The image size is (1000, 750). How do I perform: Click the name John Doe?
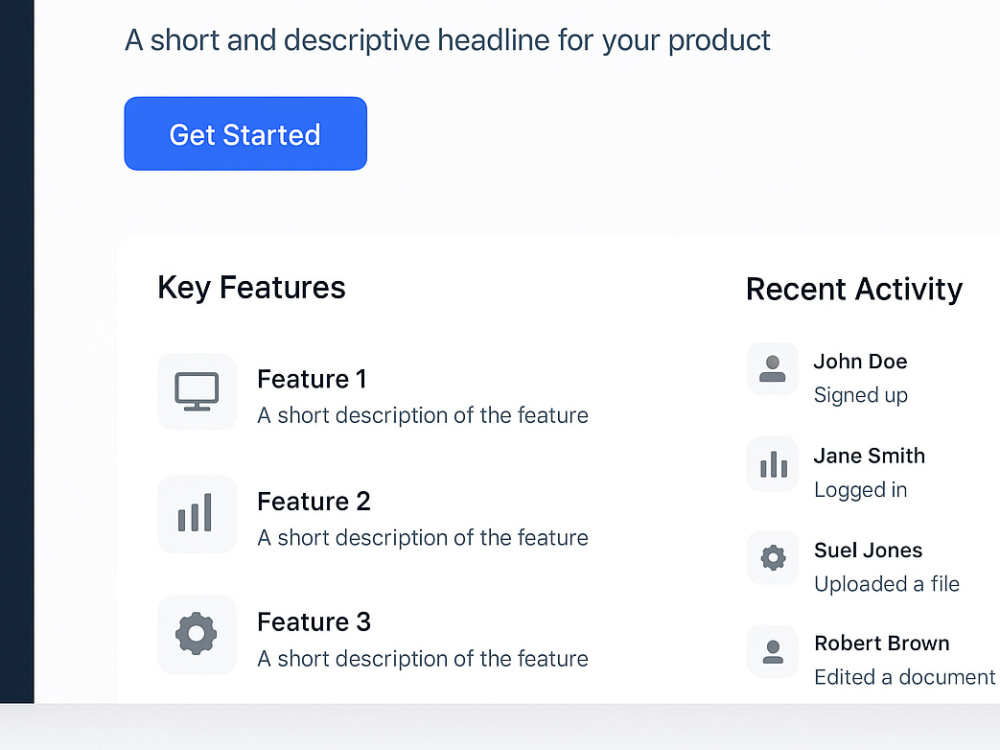pos(860,362)
